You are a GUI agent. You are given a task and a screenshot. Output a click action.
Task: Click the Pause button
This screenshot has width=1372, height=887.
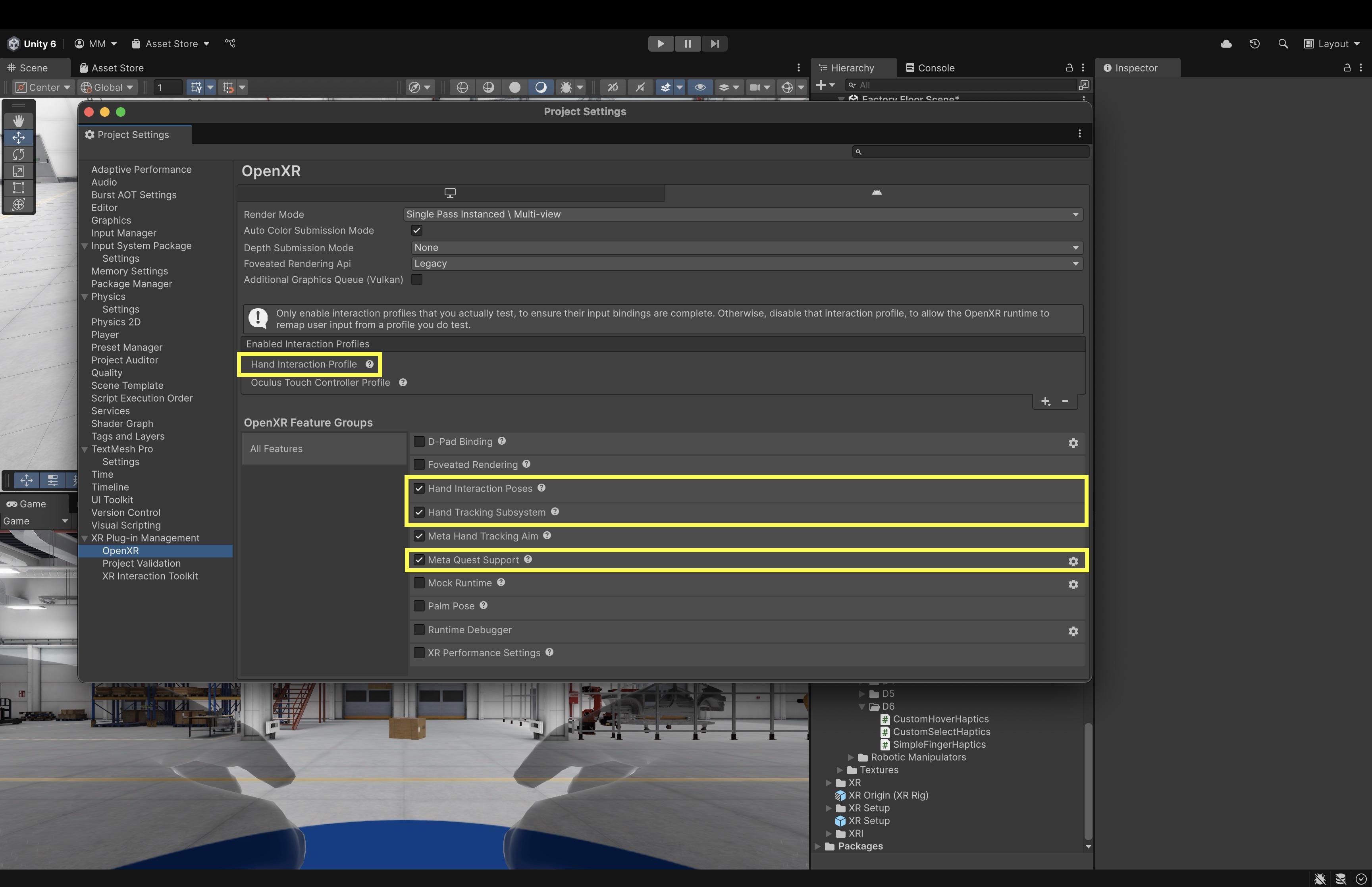pyautogui.click(x=688, y=44)
